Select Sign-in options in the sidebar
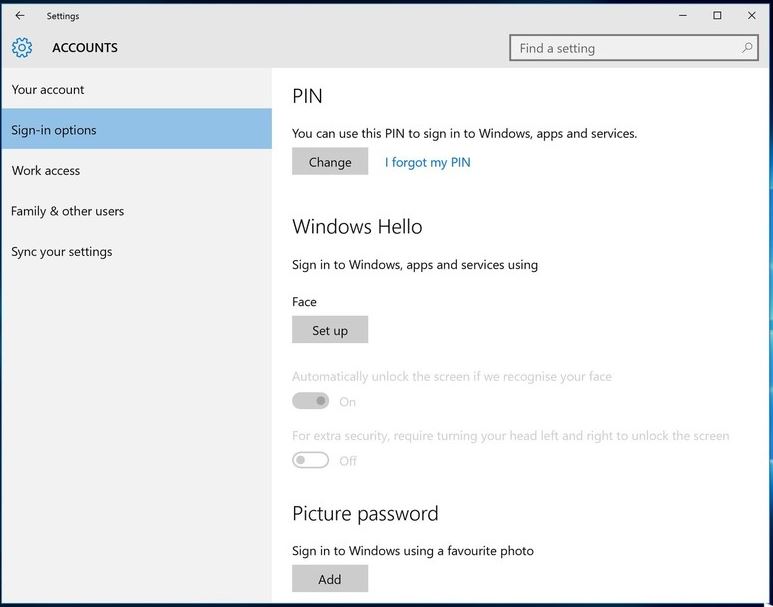The width and height of the screenshot is (773, 607). (137, 130)
